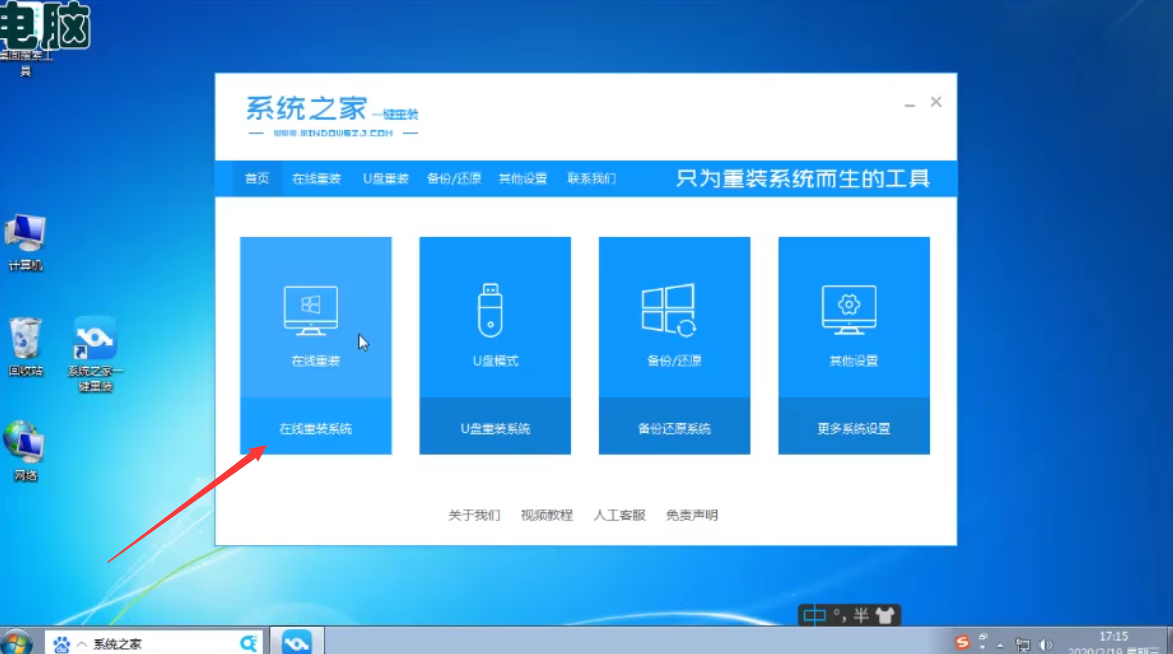Viewport: 1173px width, 654px height.
Task: Toggle the 中 Chinese input mode
Action: point(815,615)
